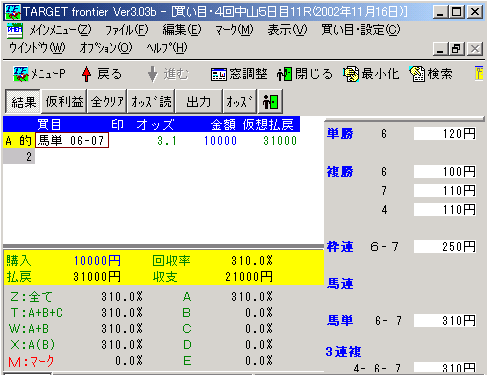The height and width of the screenshot is (375, 487).
Task: Click the 購入 amount 10000円
Action: click(97, 261)
